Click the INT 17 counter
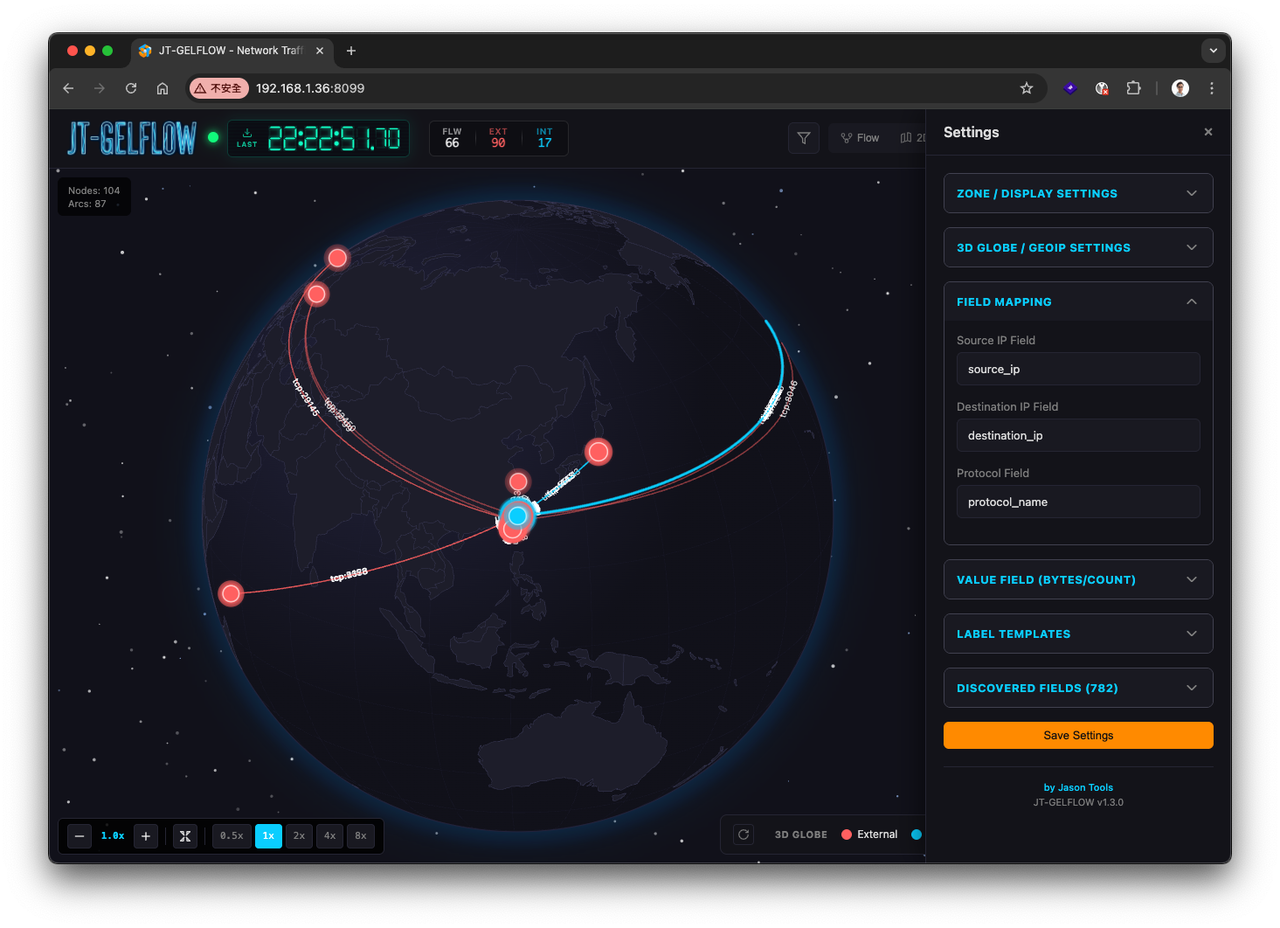 click(544, 138)
